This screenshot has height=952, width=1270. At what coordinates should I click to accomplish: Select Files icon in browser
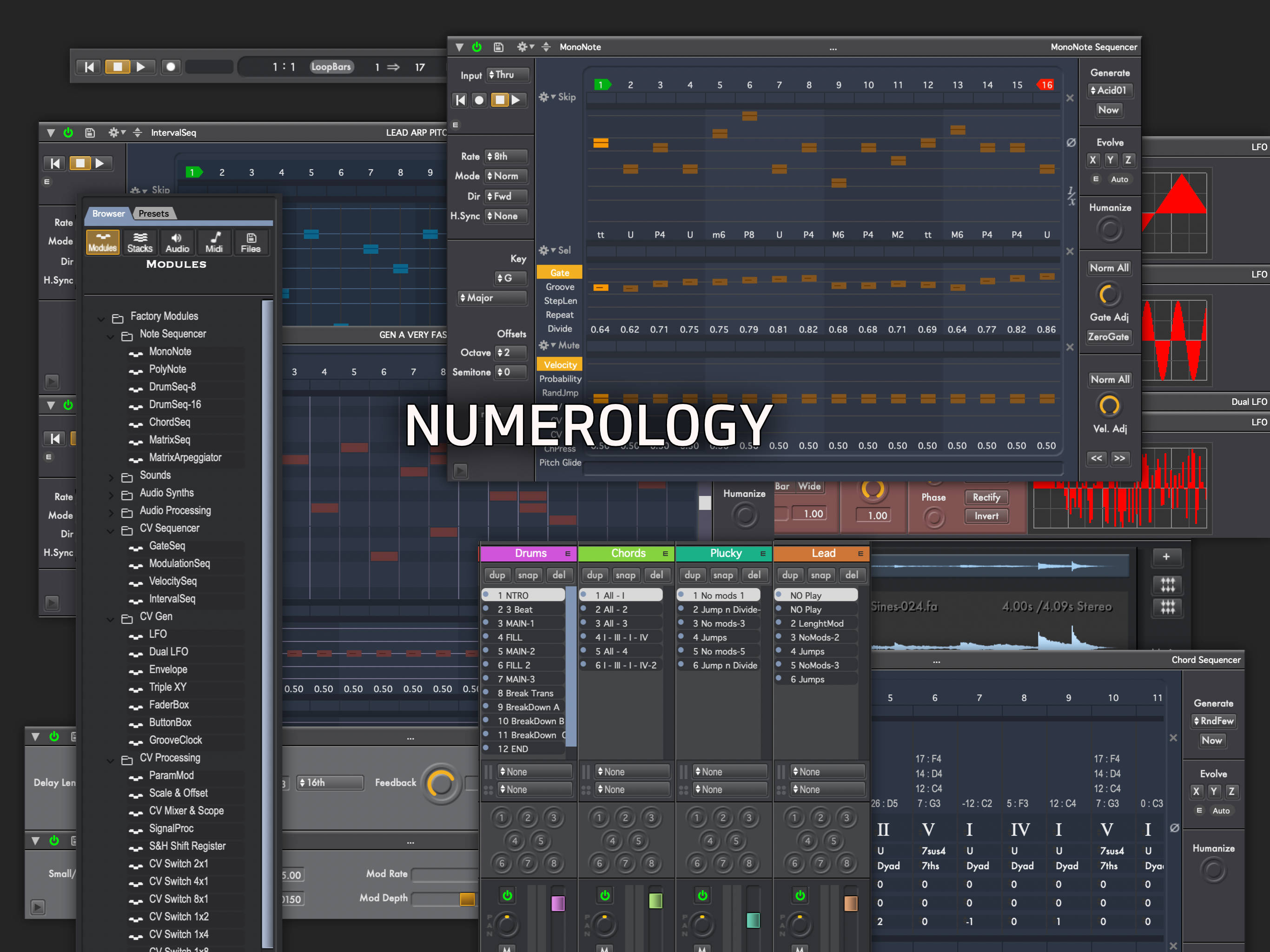[251, 242]
